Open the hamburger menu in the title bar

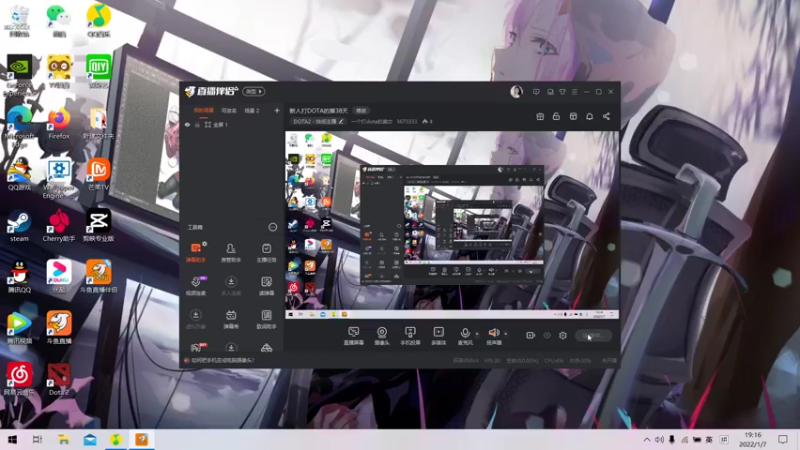[574, 92]
